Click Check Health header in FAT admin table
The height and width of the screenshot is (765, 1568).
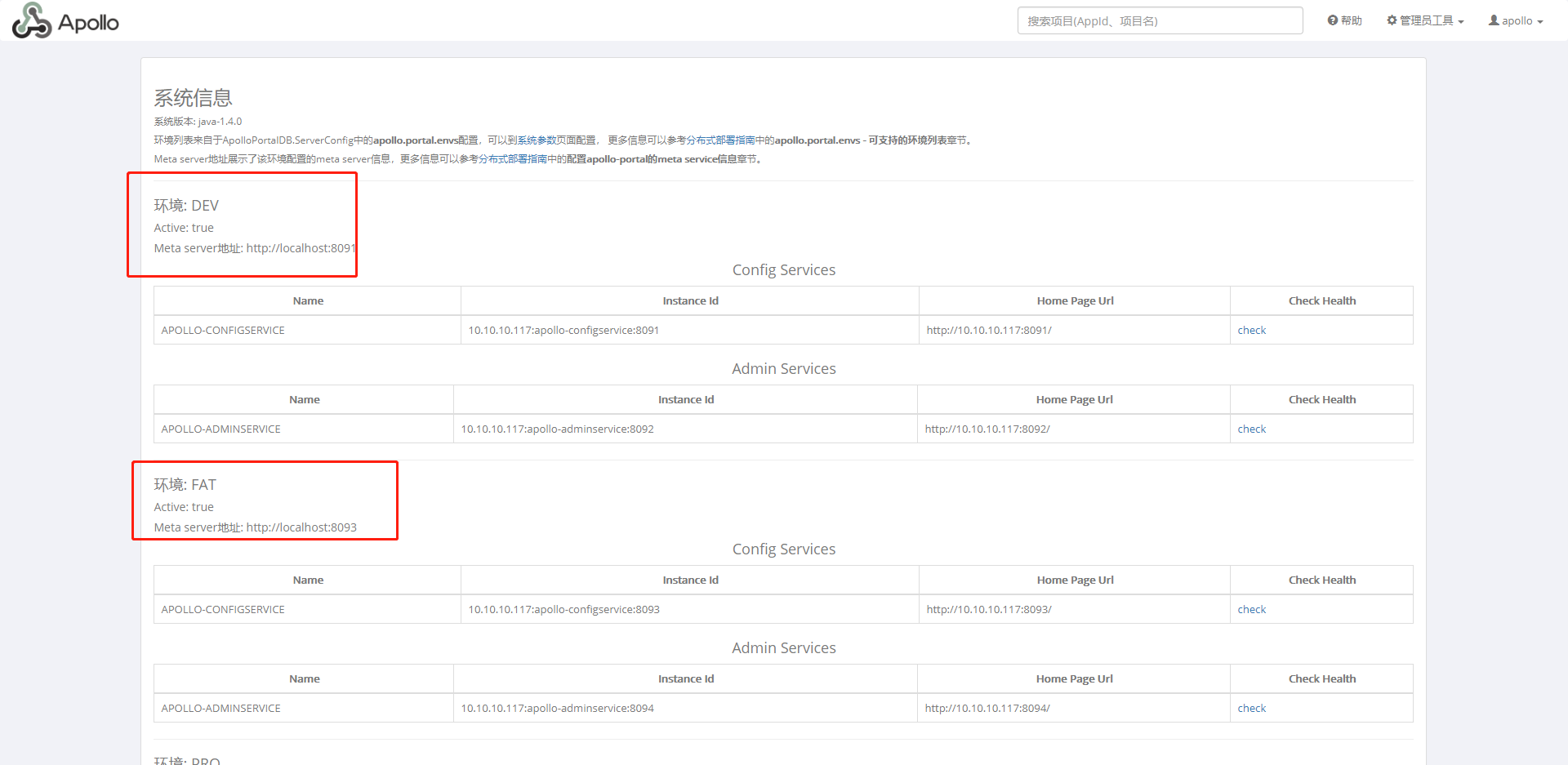pos(1321,678)
